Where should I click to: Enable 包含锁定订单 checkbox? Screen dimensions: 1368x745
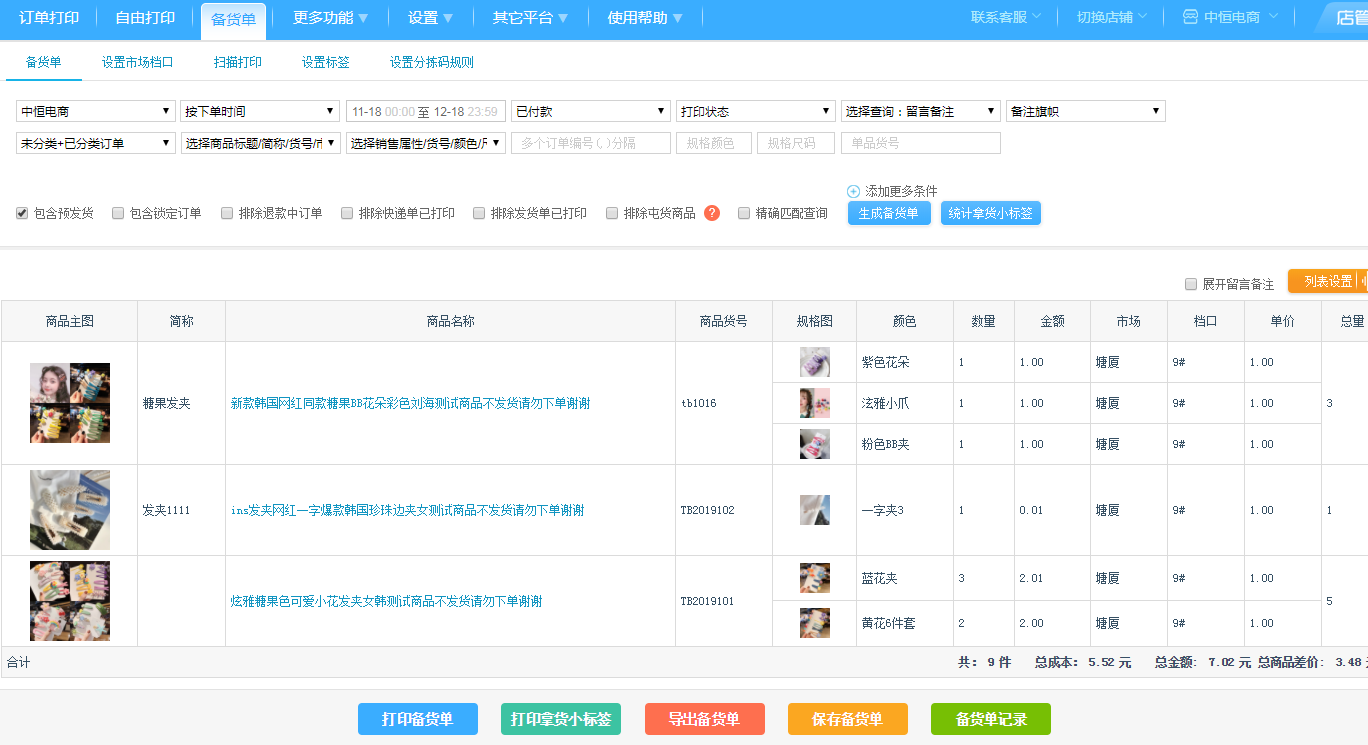click(118, 213)
